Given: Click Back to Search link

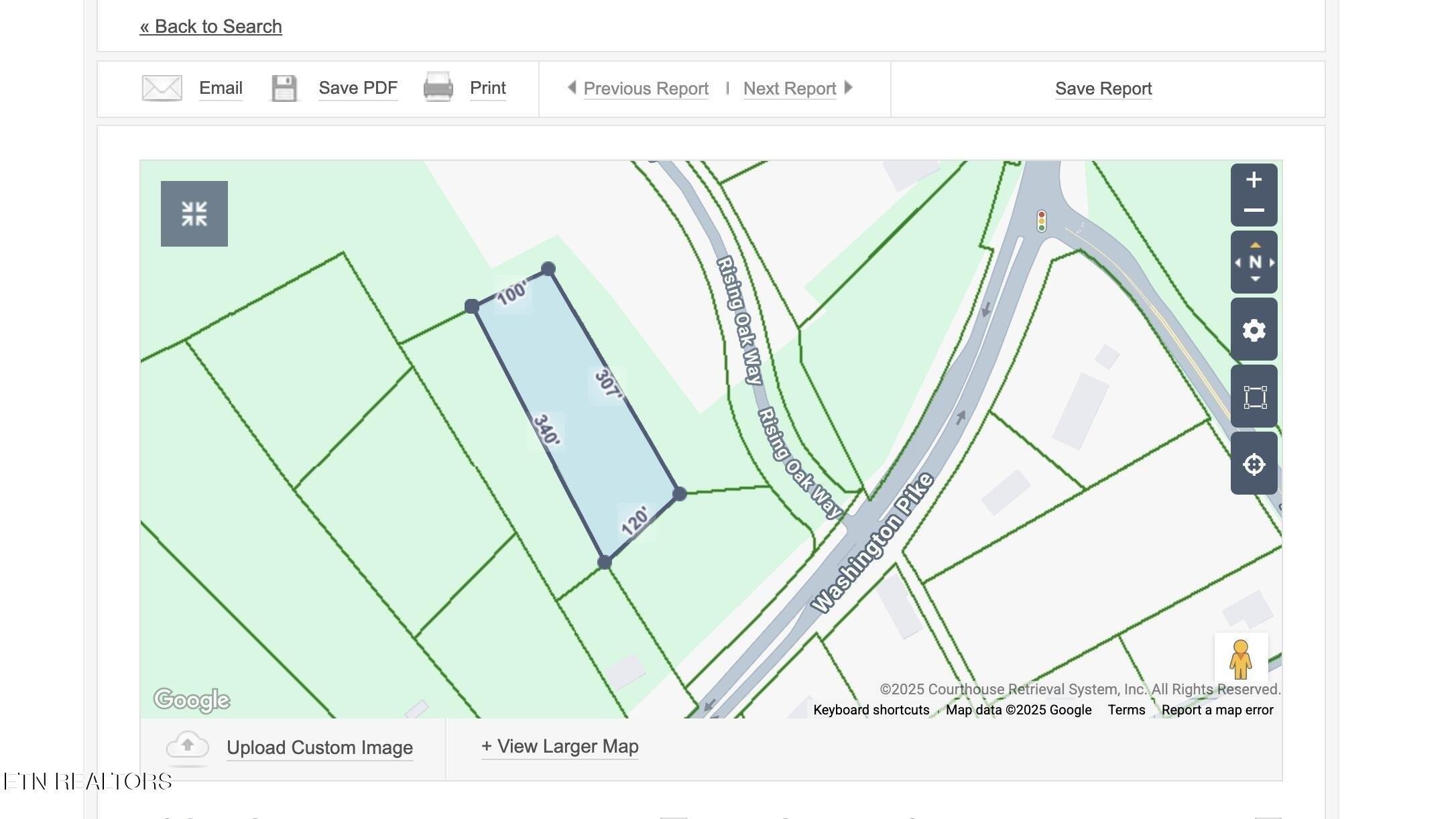Looking at the screenshot, I should (x=210, y=26).
